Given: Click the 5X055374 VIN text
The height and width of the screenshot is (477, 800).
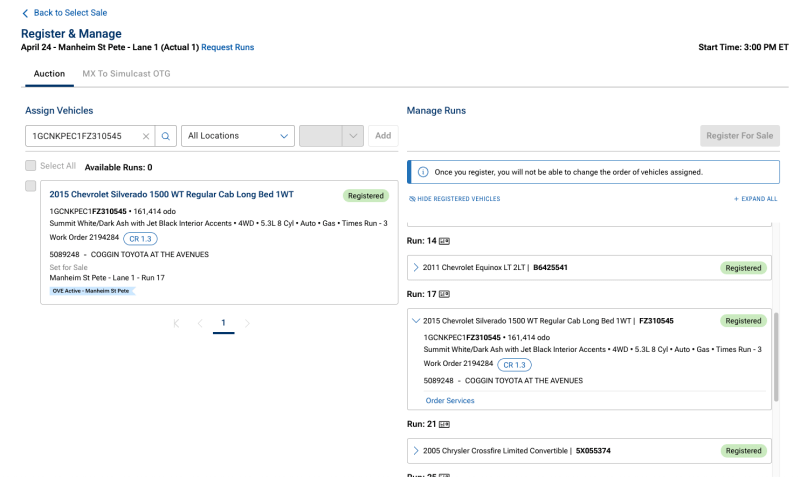Looking at the screenshot, I should pyautogui.click(x=593, y=451).
